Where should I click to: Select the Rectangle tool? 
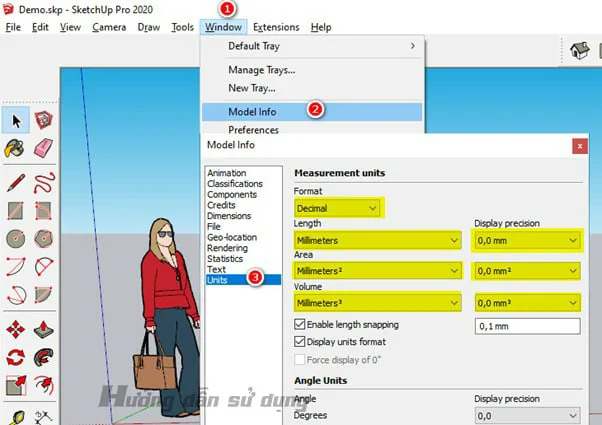pos(15,210)
